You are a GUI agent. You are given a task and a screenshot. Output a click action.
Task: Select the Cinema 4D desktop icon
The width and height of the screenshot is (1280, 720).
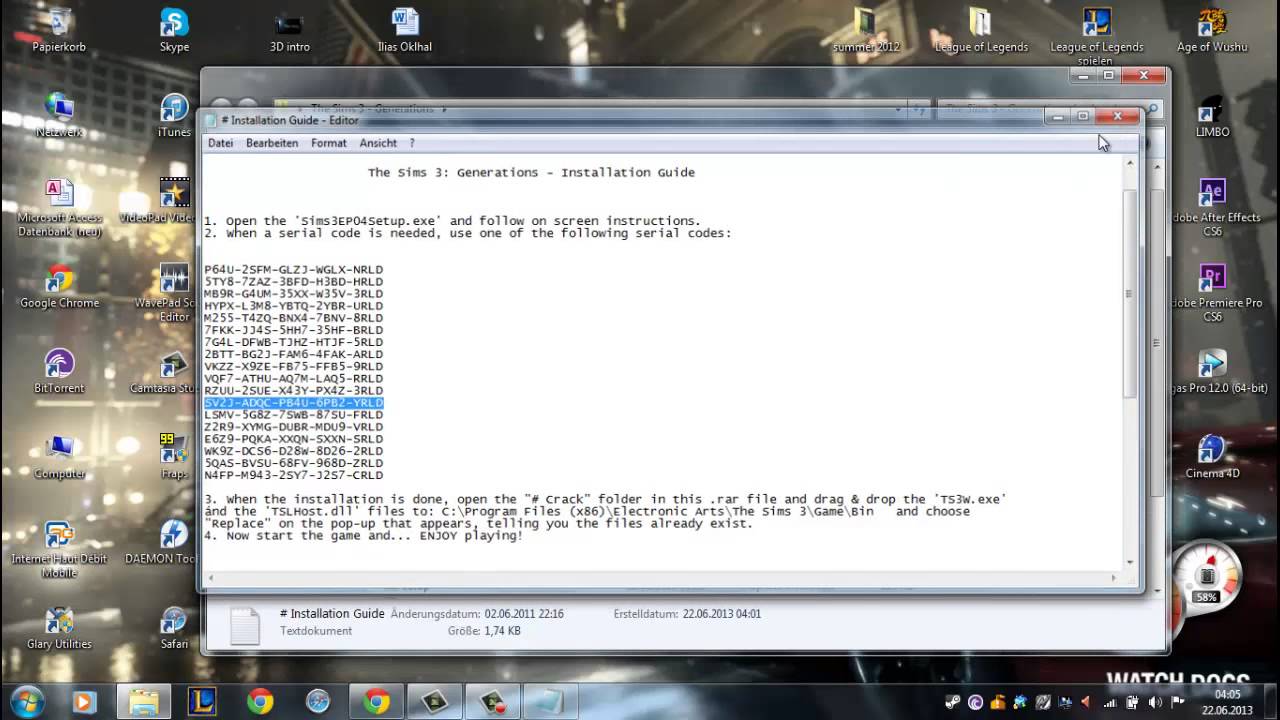click(x=1212, y=456)
